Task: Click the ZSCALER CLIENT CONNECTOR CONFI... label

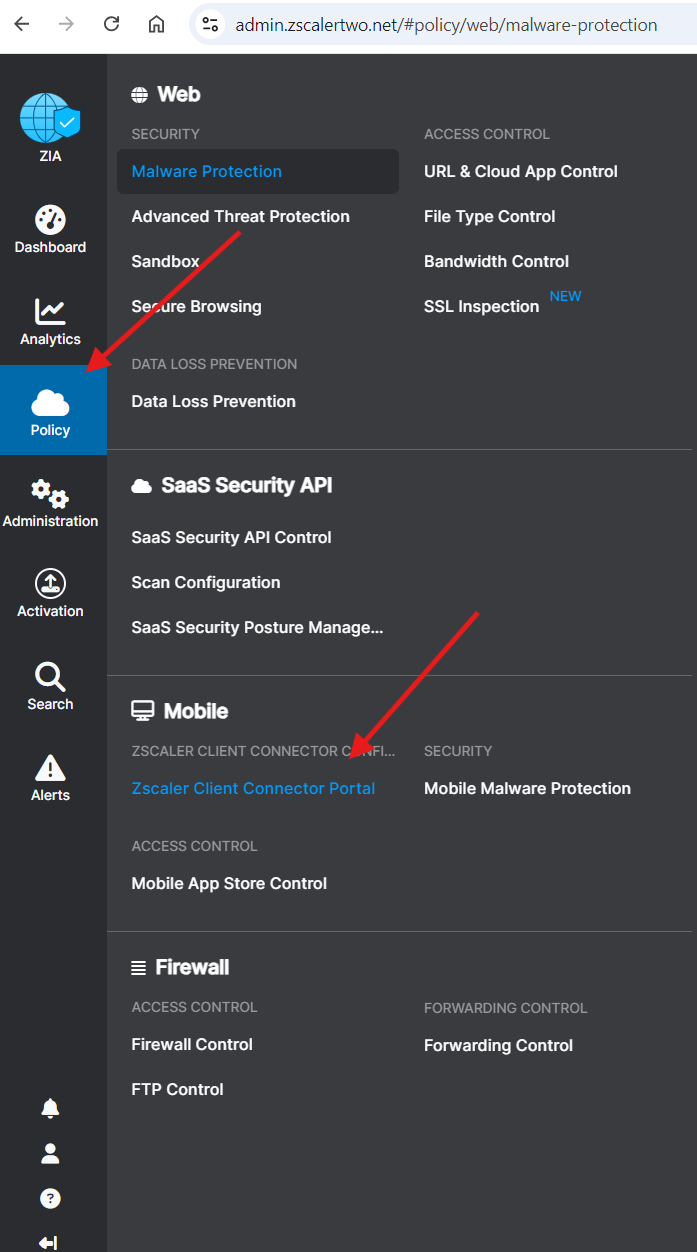Action: tap(264, 751)
